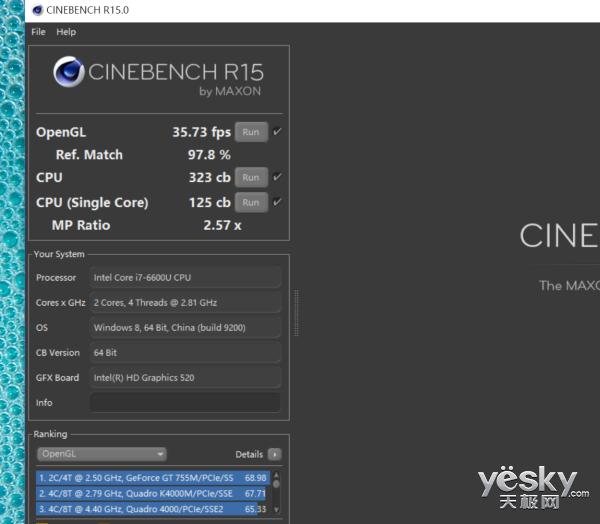This screenshot has width=600, height=524.
Task: Run the CPU (Single Core) benchmark
Action: click(x=251, y=202)
